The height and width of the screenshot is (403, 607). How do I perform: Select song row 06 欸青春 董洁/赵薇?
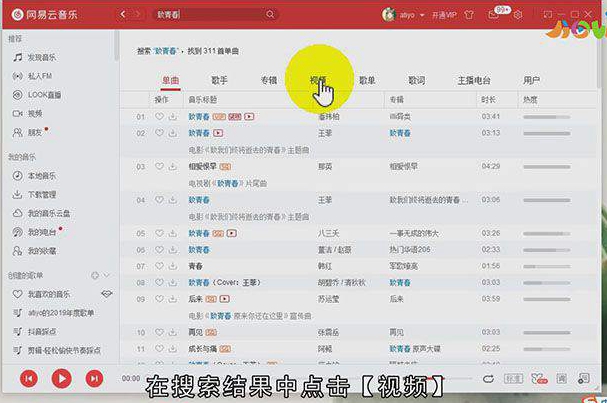(x=358, y=250)
